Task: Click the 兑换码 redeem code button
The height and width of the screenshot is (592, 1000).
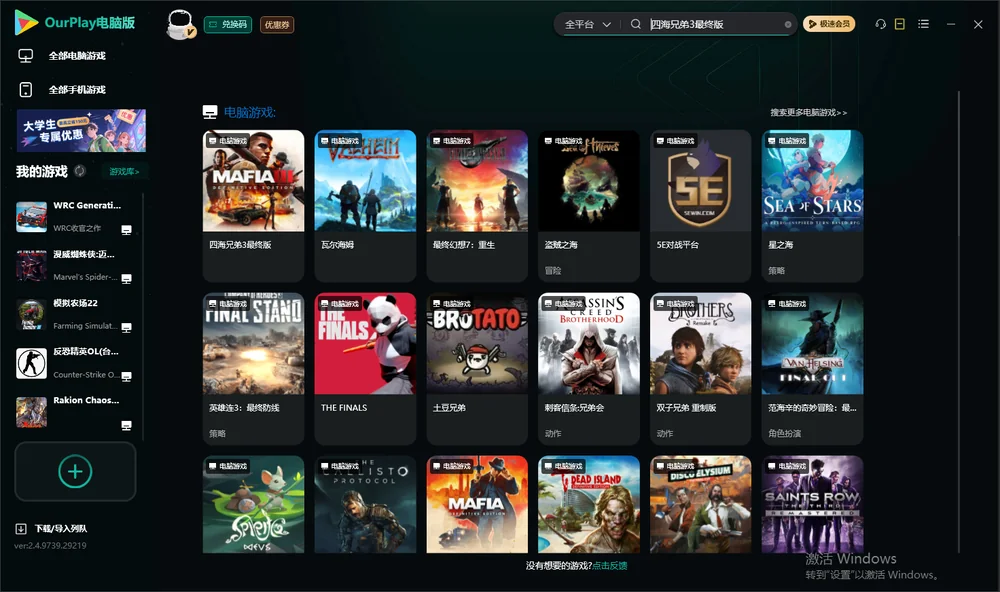Action: (228, 25)
